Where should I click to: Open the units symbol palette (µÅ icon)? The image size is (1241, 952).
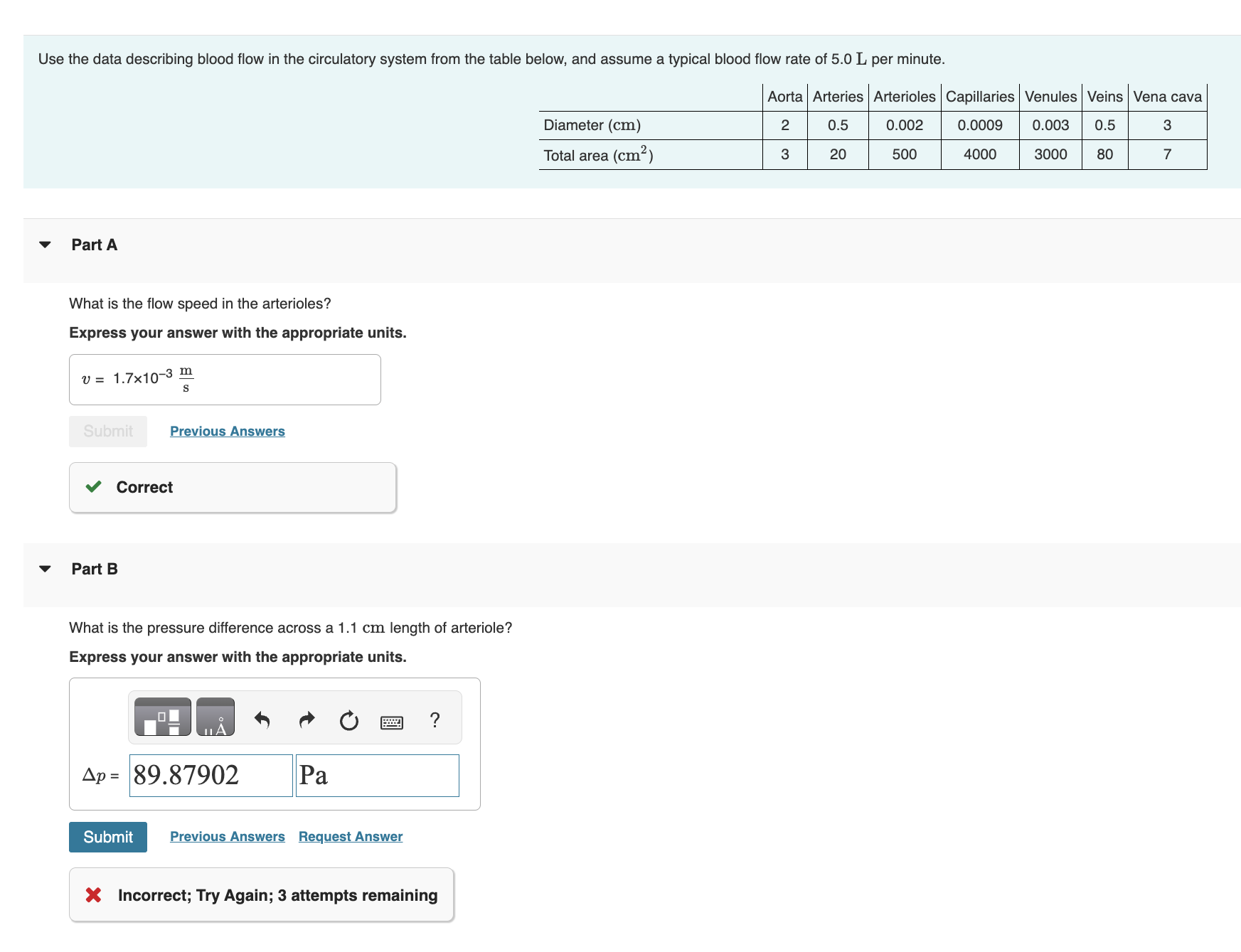coord(215,717)
